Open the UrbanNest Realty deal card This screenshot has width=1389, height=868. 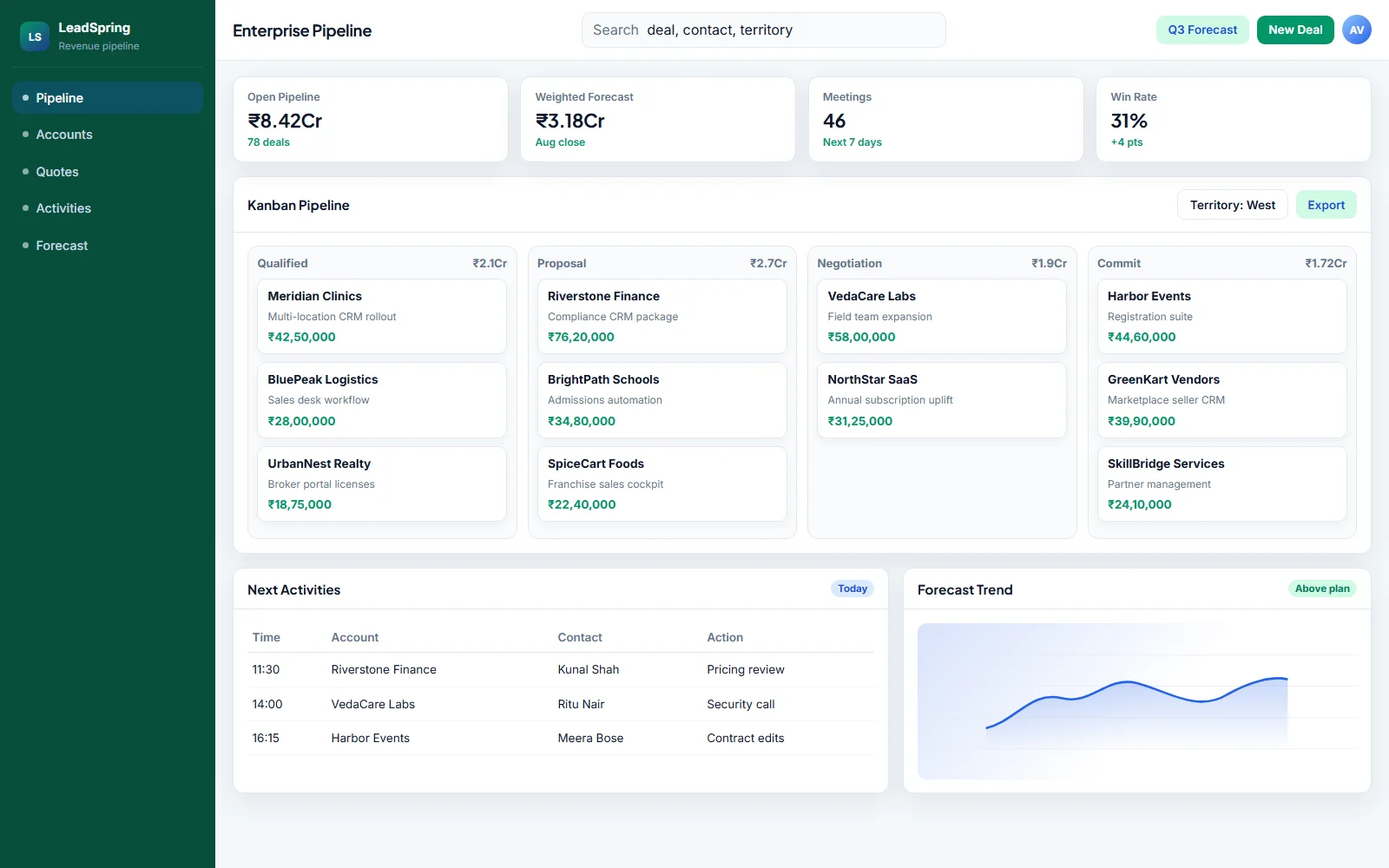pyautogui.click(x=382, y=483)
